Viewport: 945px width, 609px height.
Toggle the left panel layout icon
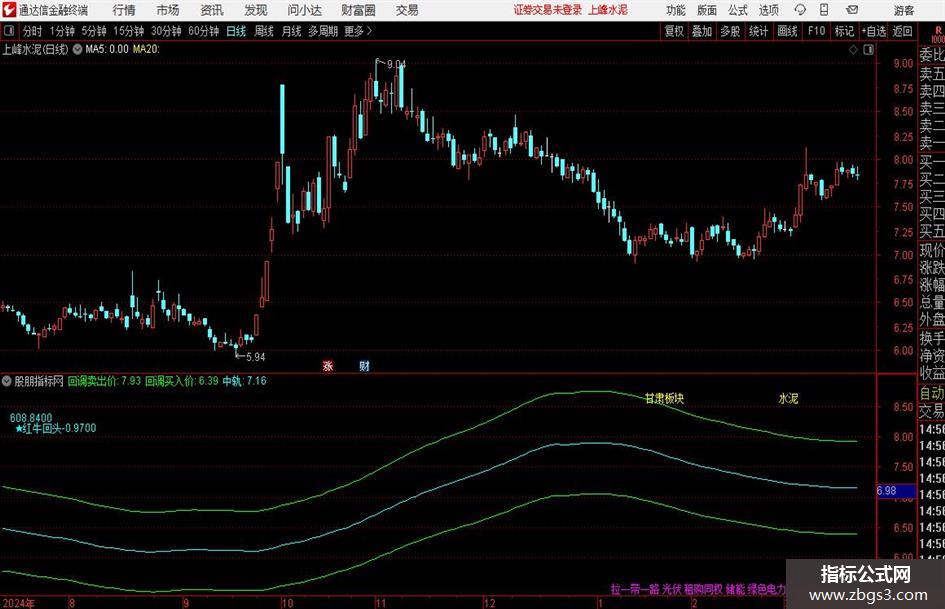9,31
